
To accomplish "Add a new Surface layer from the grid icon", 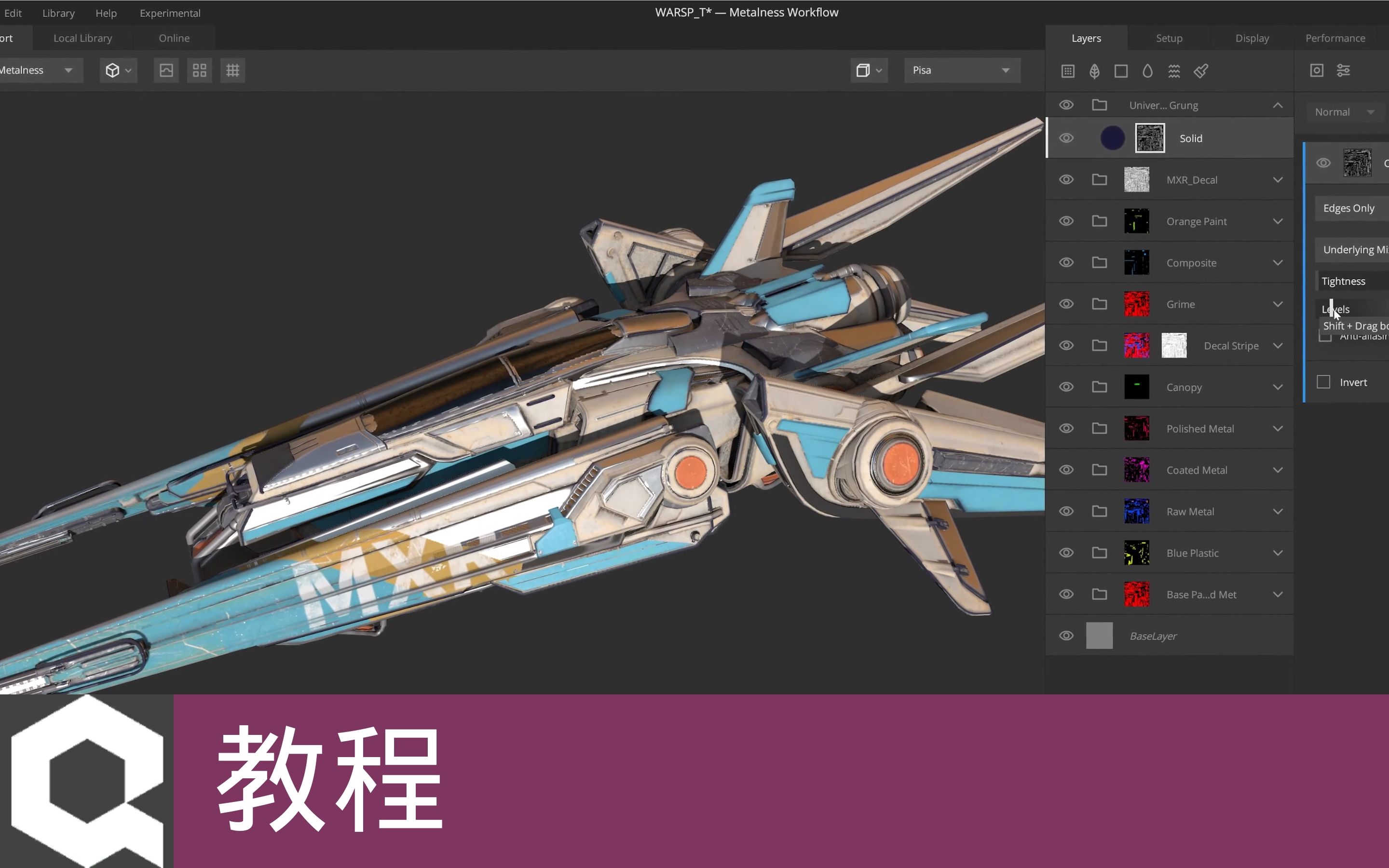I will (x=1068, y=70).
